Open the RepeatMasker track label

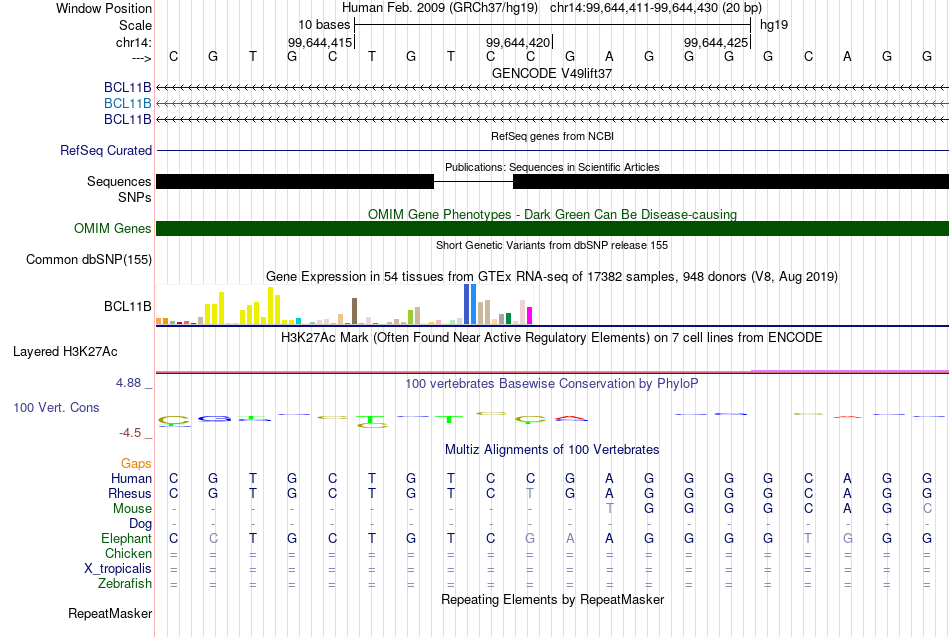(110, 613)
